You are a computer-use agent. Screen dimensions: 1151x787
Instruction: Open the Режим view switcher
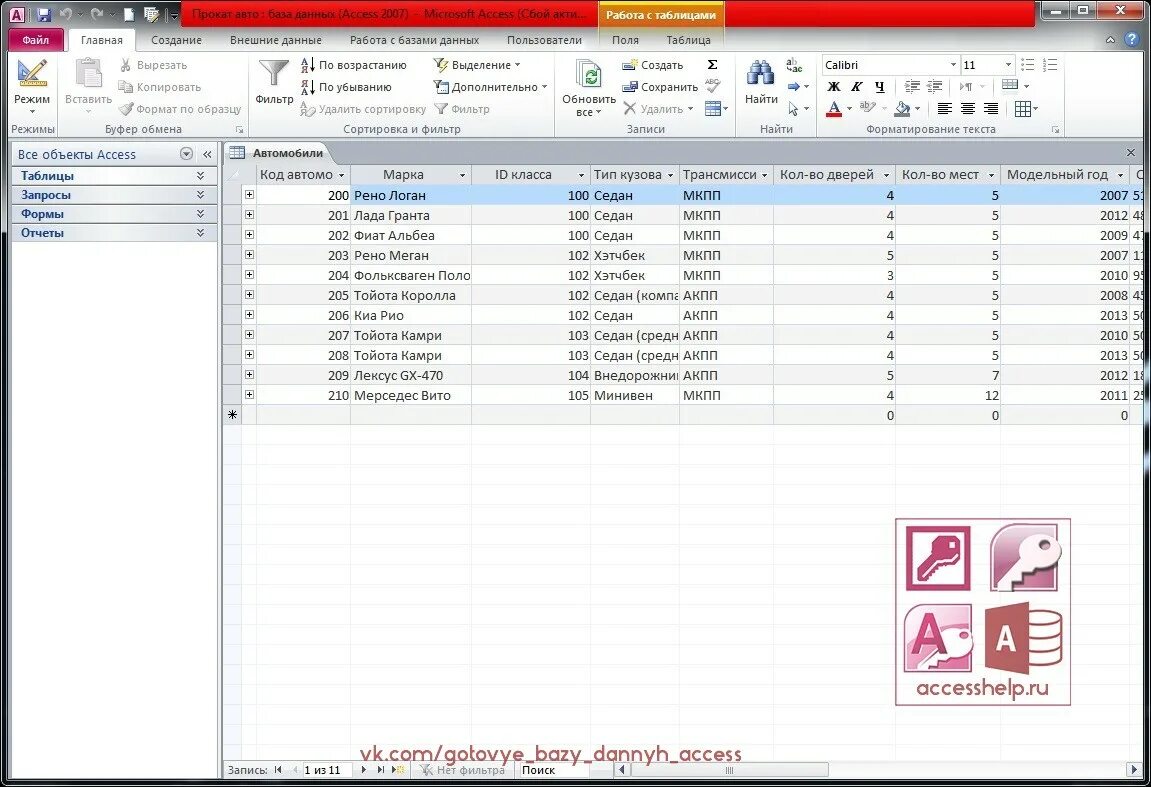click(32, 86)
